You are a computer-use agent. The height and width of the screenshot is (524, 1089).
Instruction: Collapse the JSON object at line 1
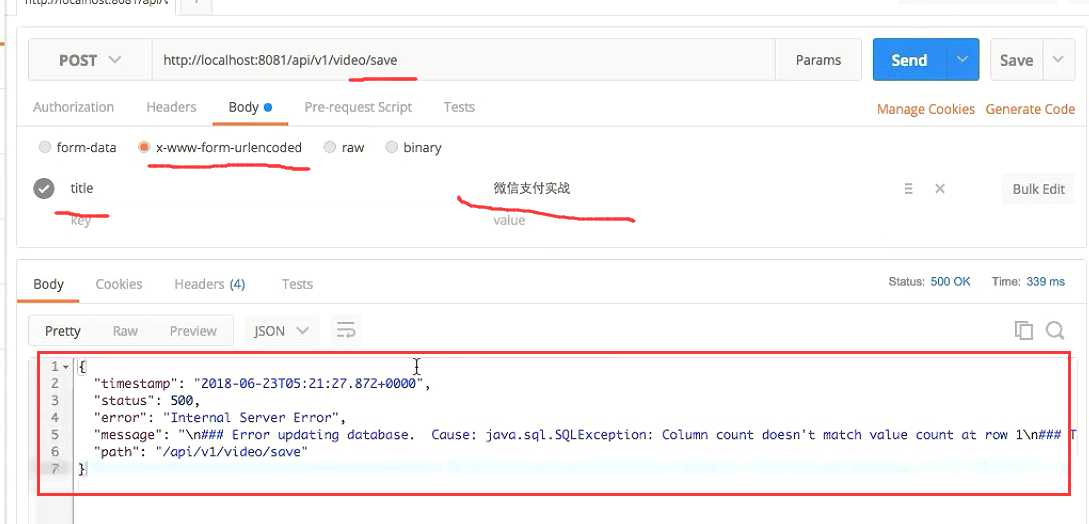coord(66,367)
